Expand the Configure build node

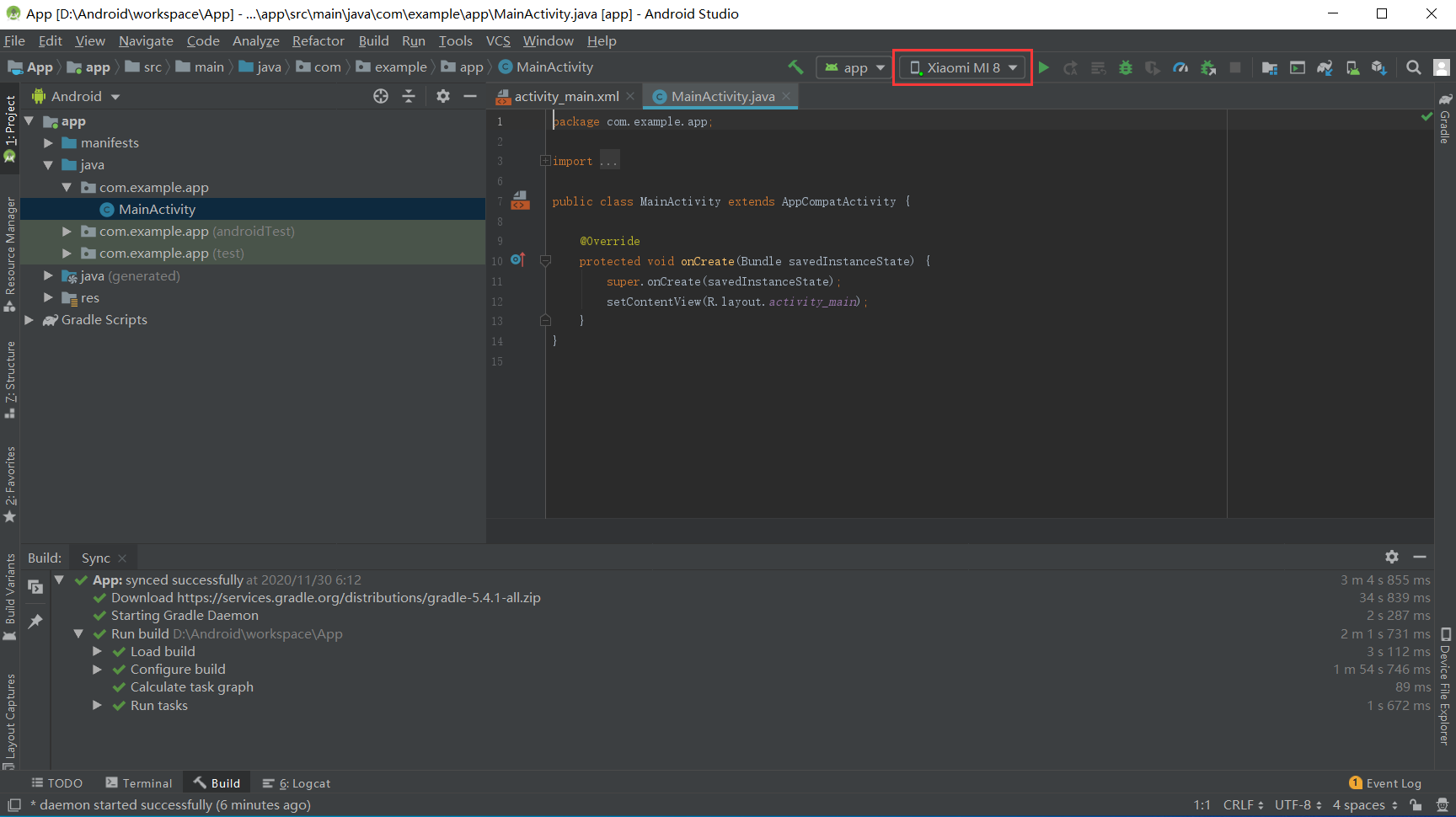coord(97,669)
